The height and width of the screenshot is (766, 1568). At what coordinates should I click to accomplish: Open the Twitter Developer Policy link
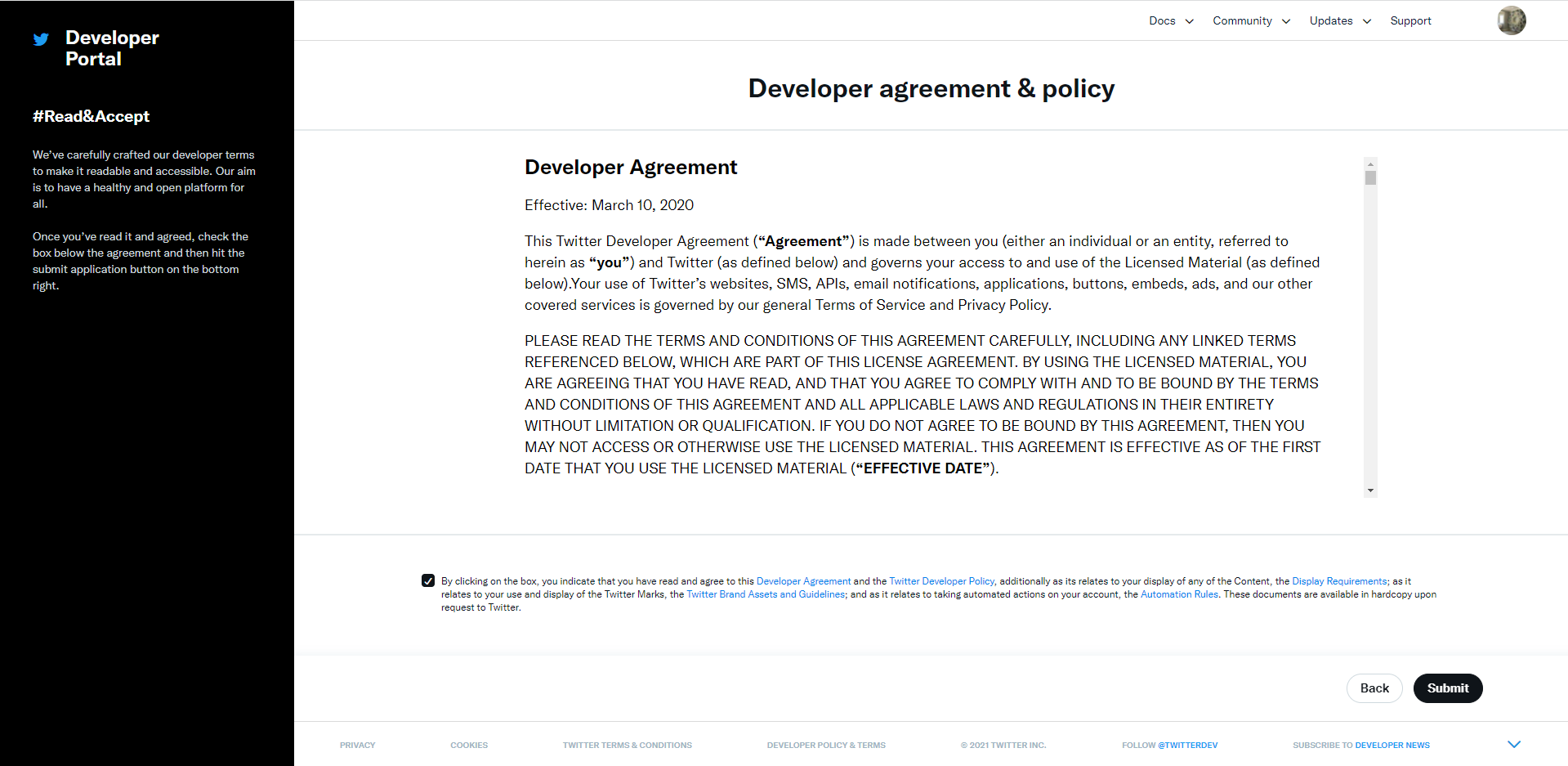coord(941,581)
